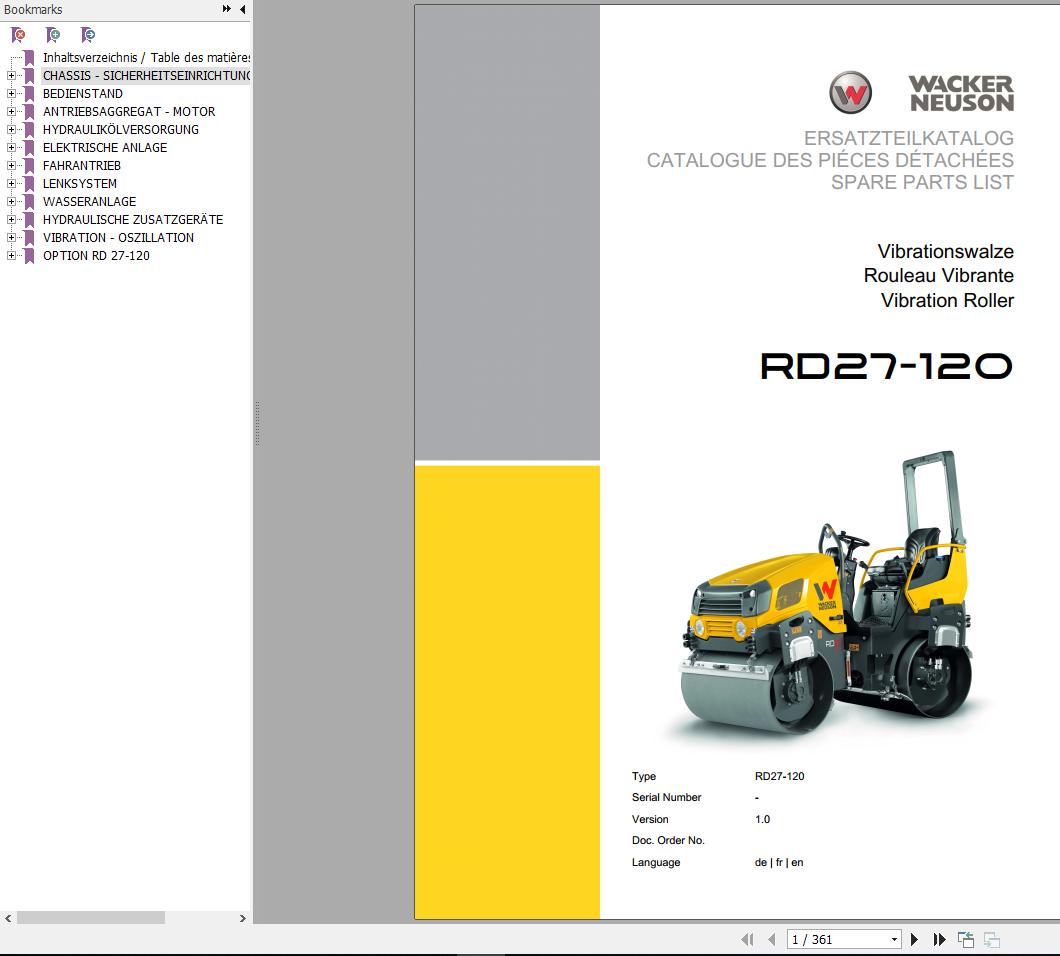Click the delete bookmark icon
This screenshot has width=1060, height=956.
(x=18, y=34)
